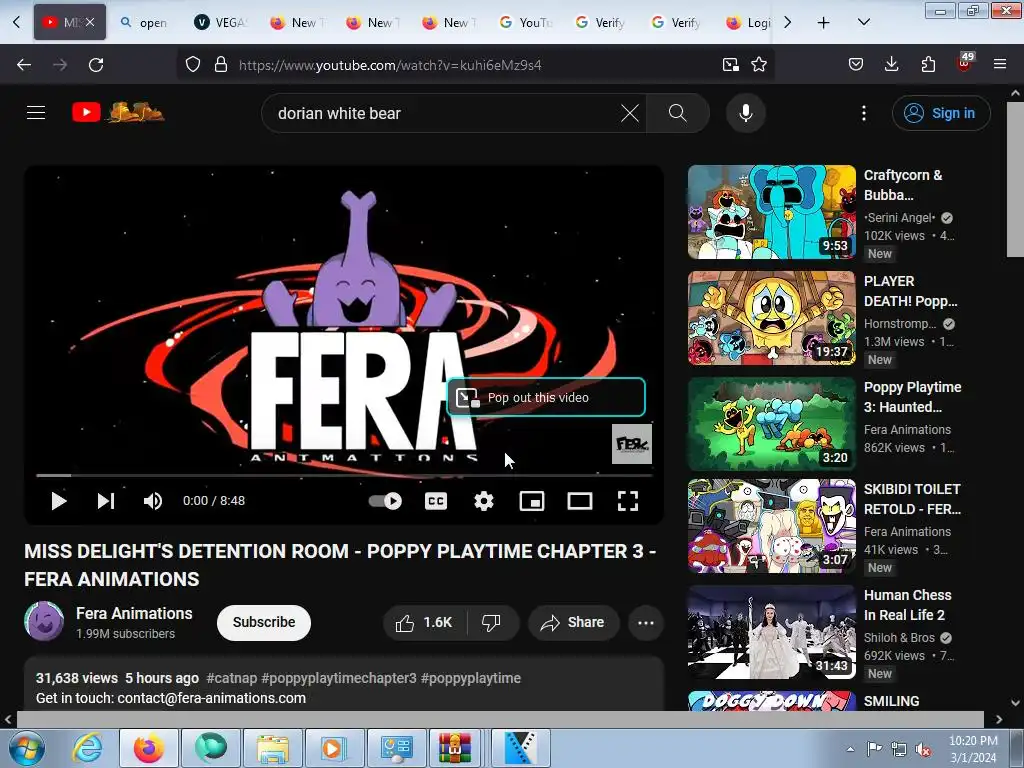Viewport: 1024px width, 768px height.
Task: Switch to theater mode icon
Action: pos(580,501)
